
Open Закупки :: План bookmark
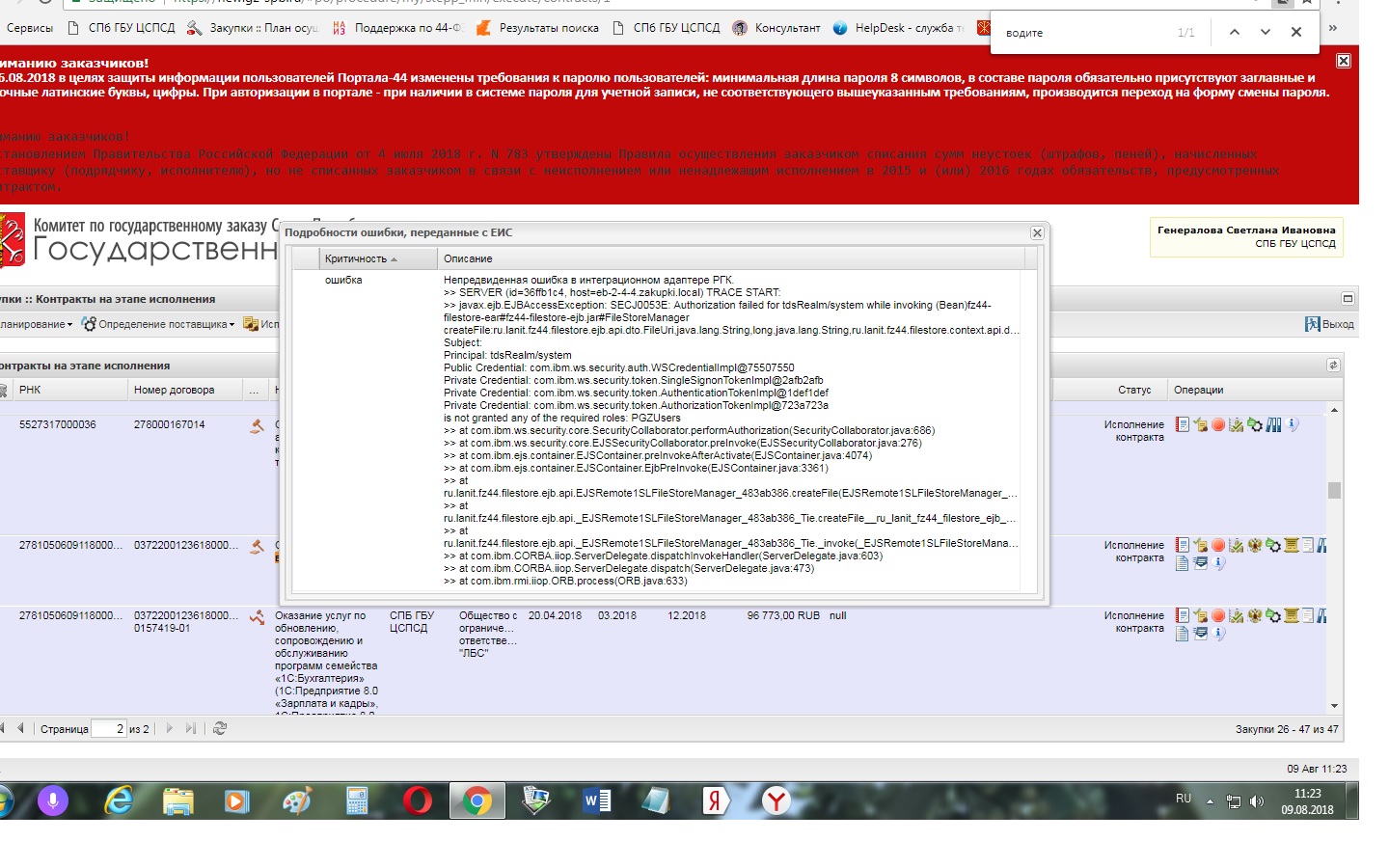point(253,28)
